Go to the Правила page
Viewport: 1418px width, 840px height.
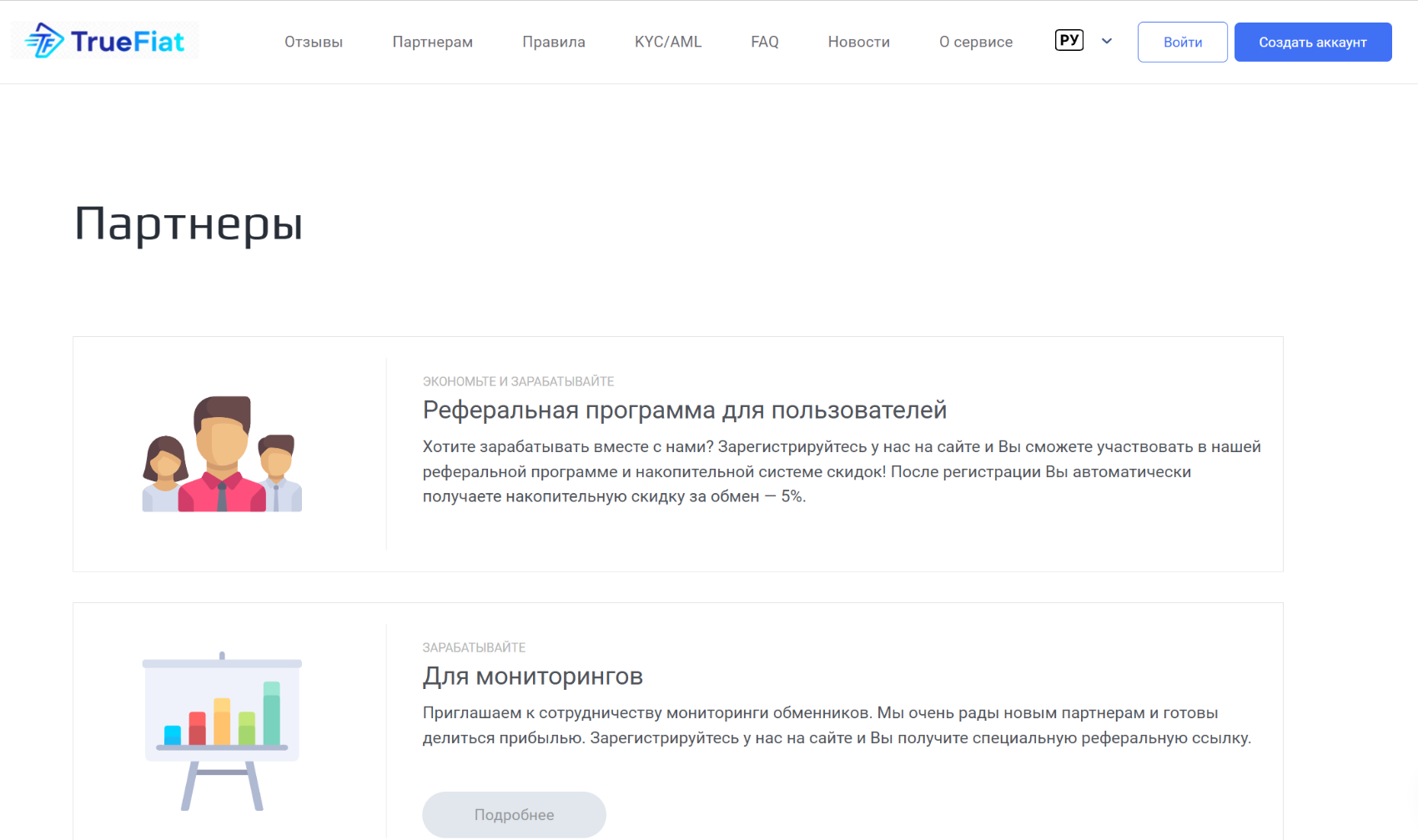[554, 42]
